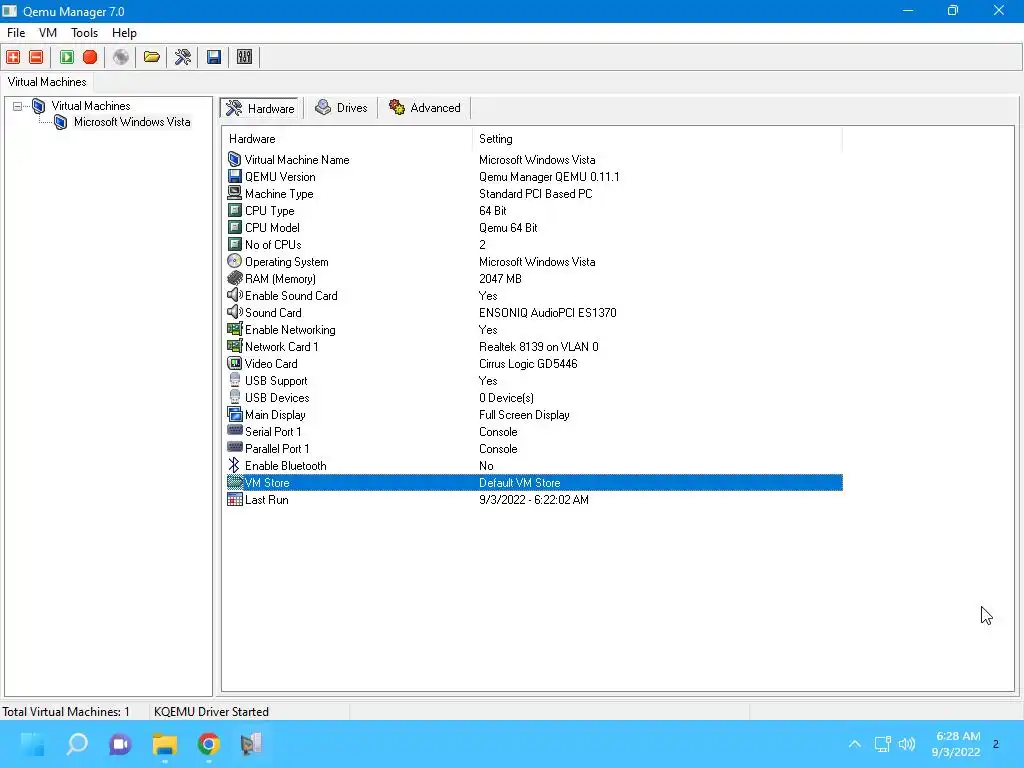Click the Standard PCI Based PC value
The height and width of the screenshot is (768, 1024).
[536, 193]
